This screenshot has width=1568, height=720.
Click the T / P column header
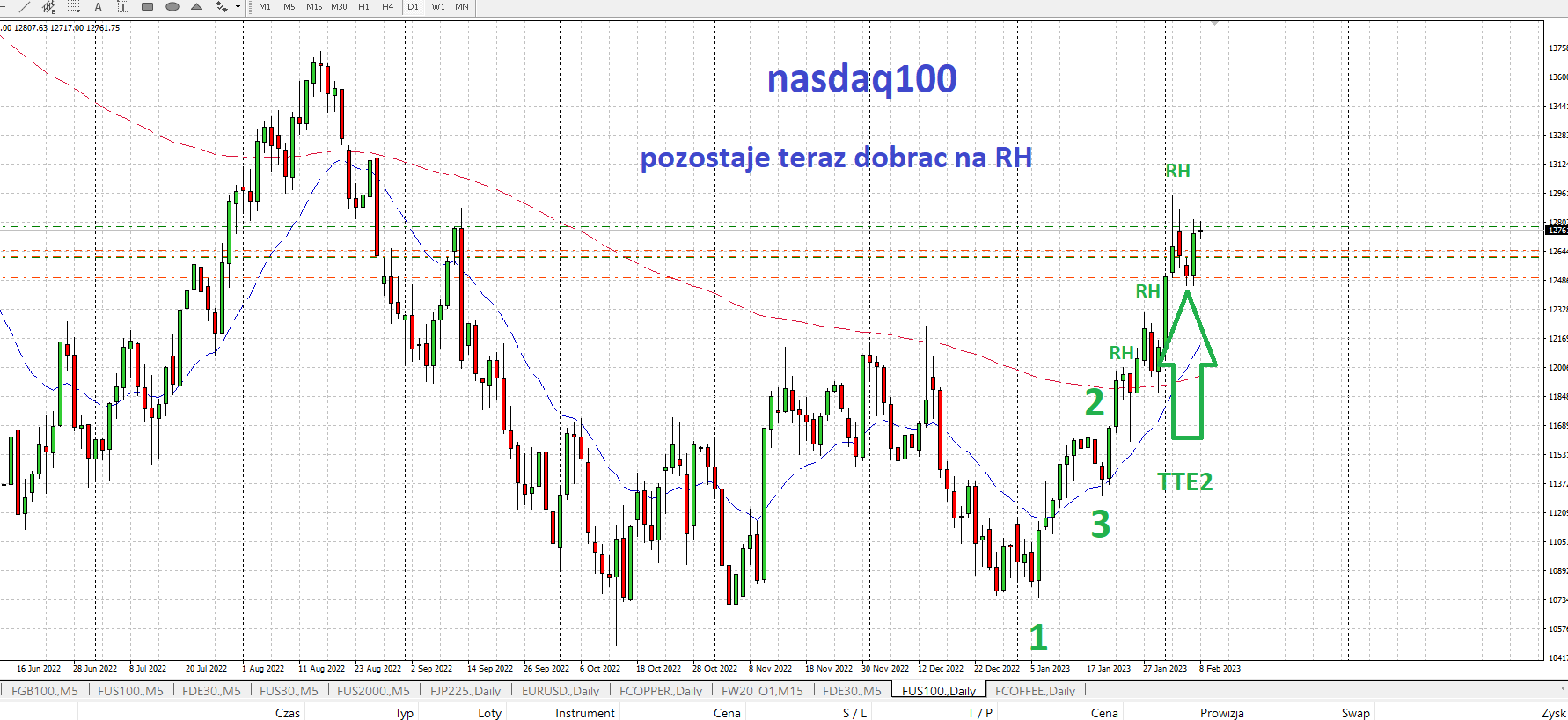tap(980, 713)
